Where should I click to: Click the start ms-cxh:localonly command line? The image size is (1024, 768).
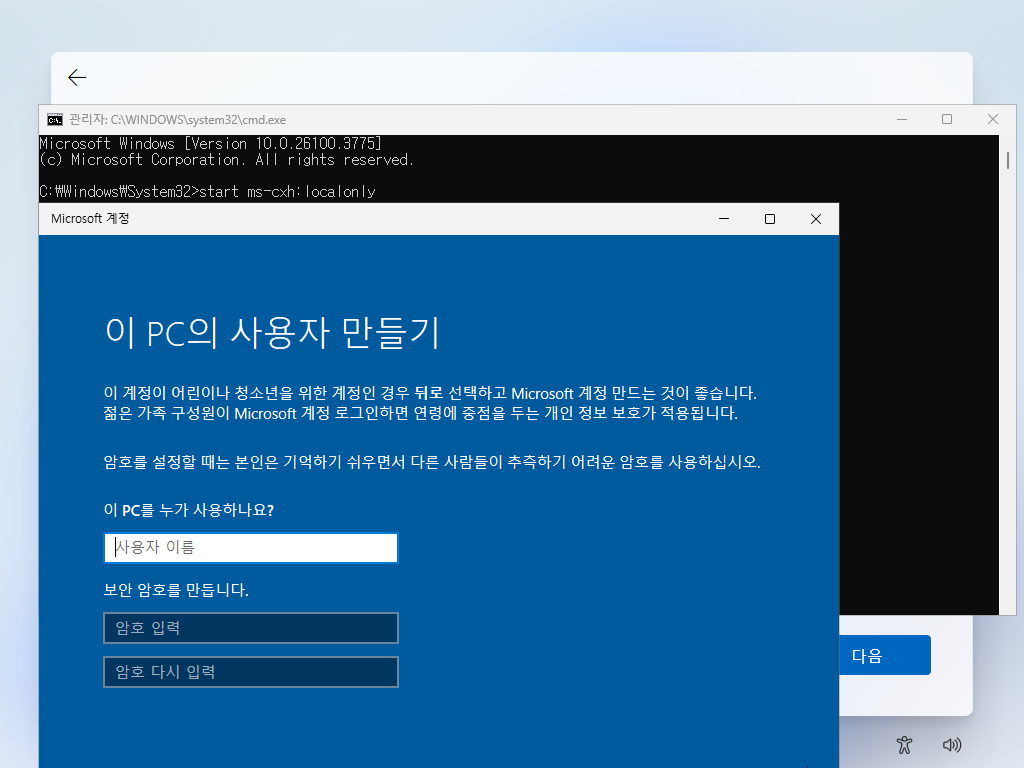(208, 191)
